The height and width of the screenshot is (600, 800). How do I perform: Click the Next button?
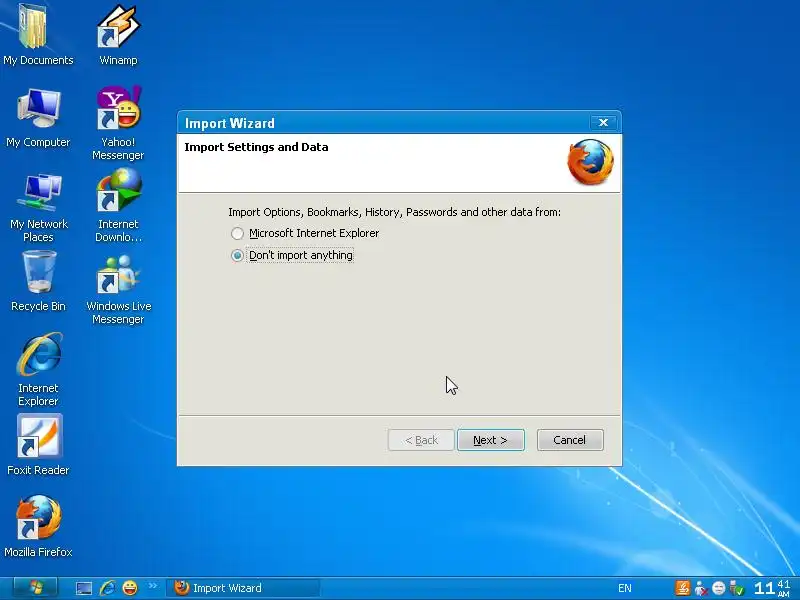pos(490,440)
